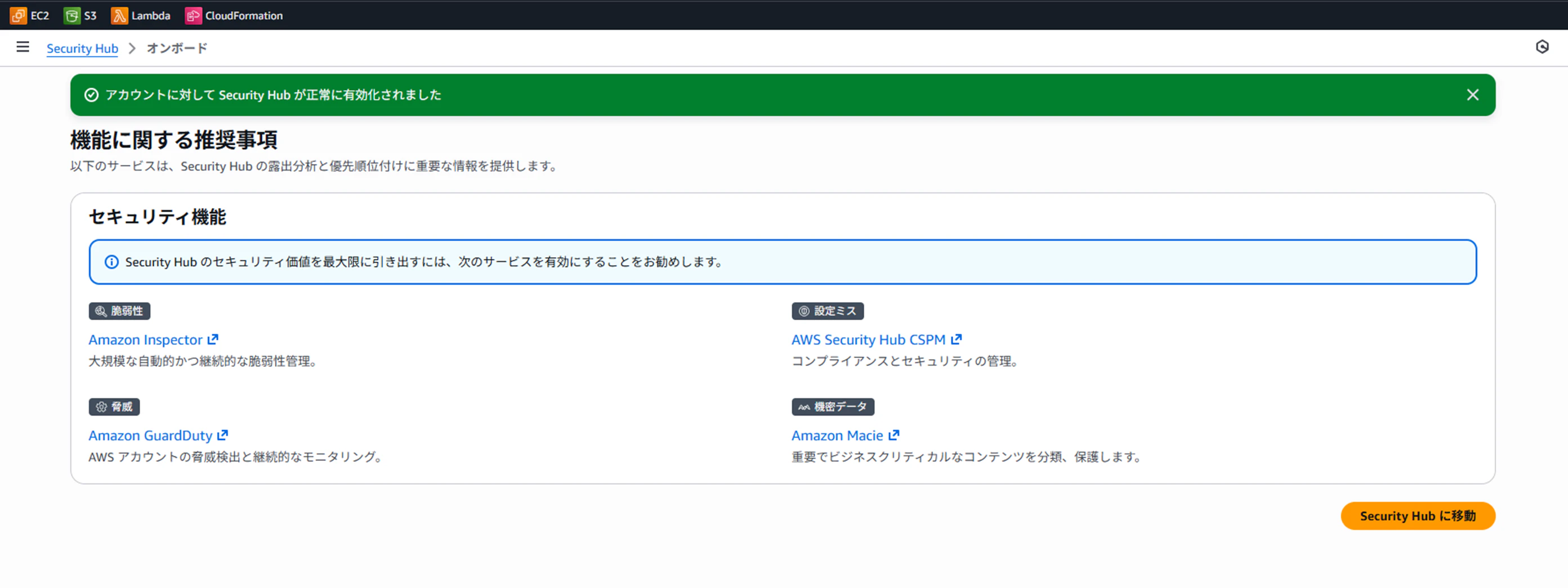Click the hexagon icon at top right

(1542, 47)
